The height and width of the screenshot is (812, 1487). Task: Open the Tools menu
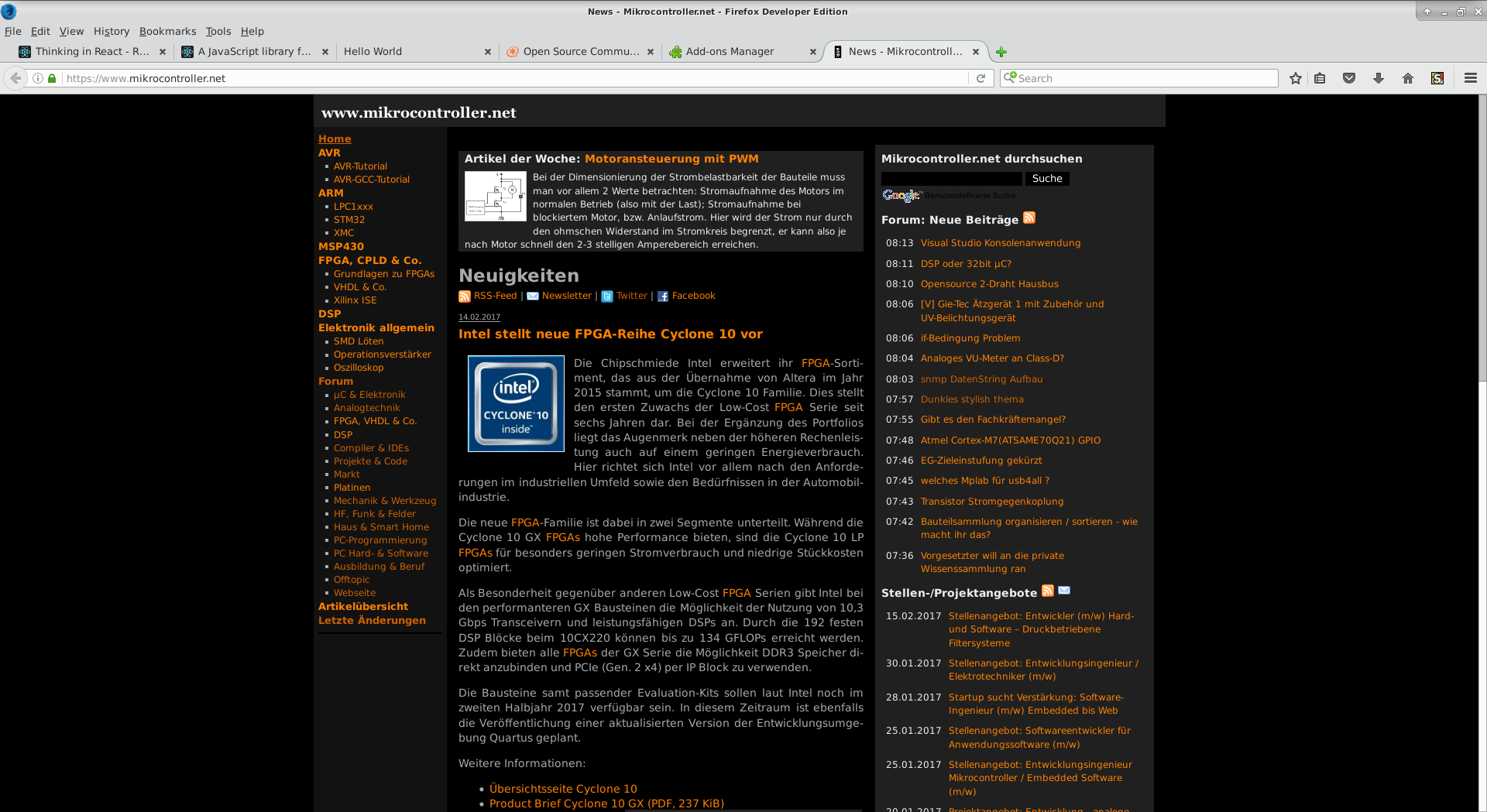(218, 31)
